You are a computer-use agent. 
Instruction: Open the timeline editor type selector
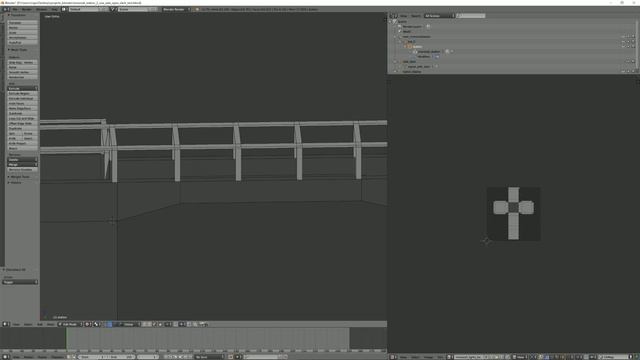[6, 357]
